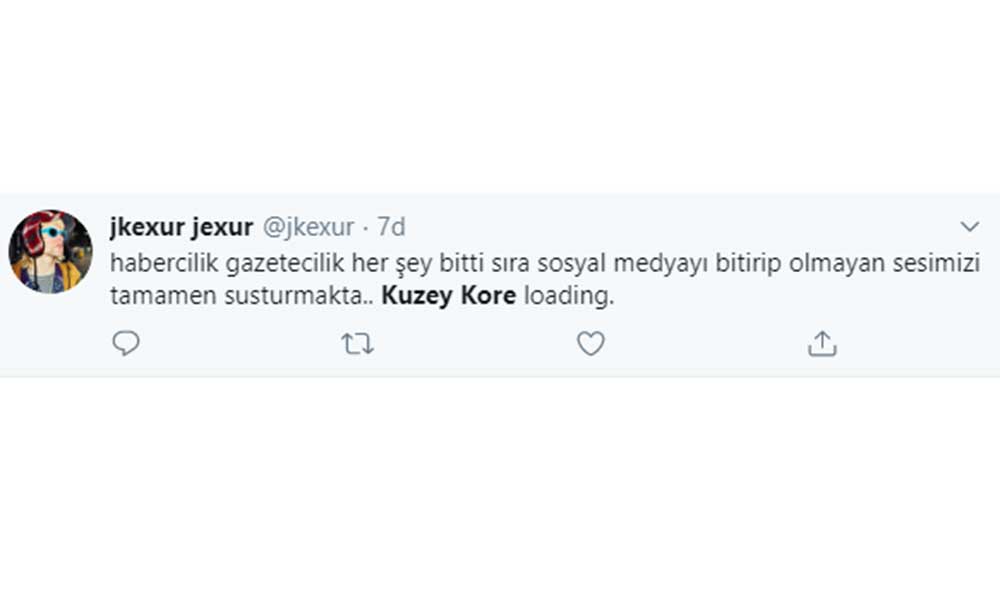Expand the tweet options chevron

969,225
